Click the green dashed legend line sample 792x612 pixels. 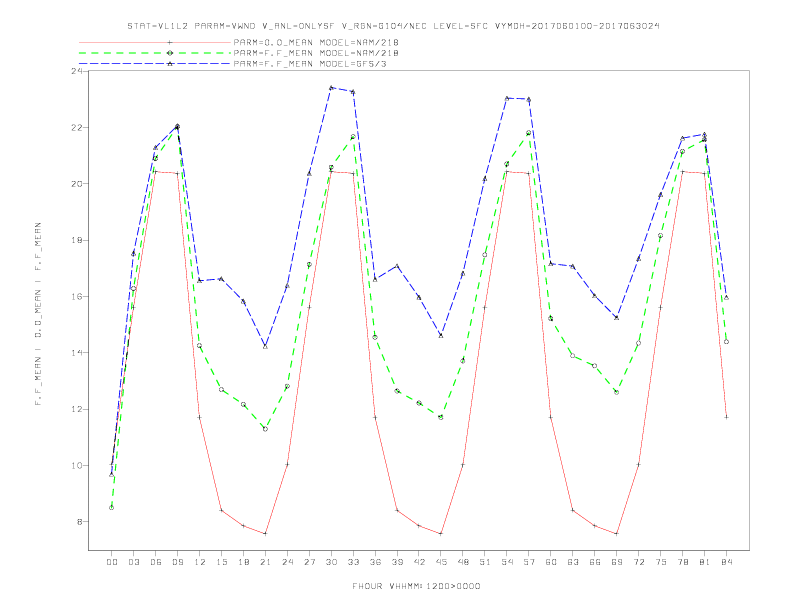click(155, 53)
